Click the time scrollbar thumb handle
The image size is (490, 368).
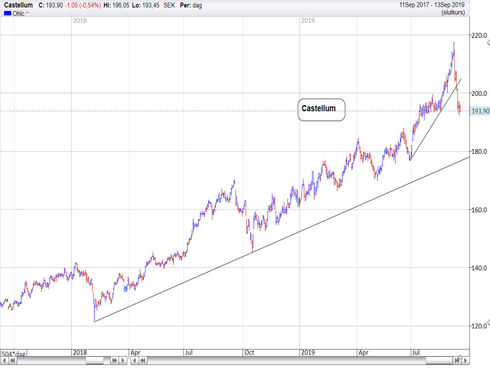tap(439, 361)
